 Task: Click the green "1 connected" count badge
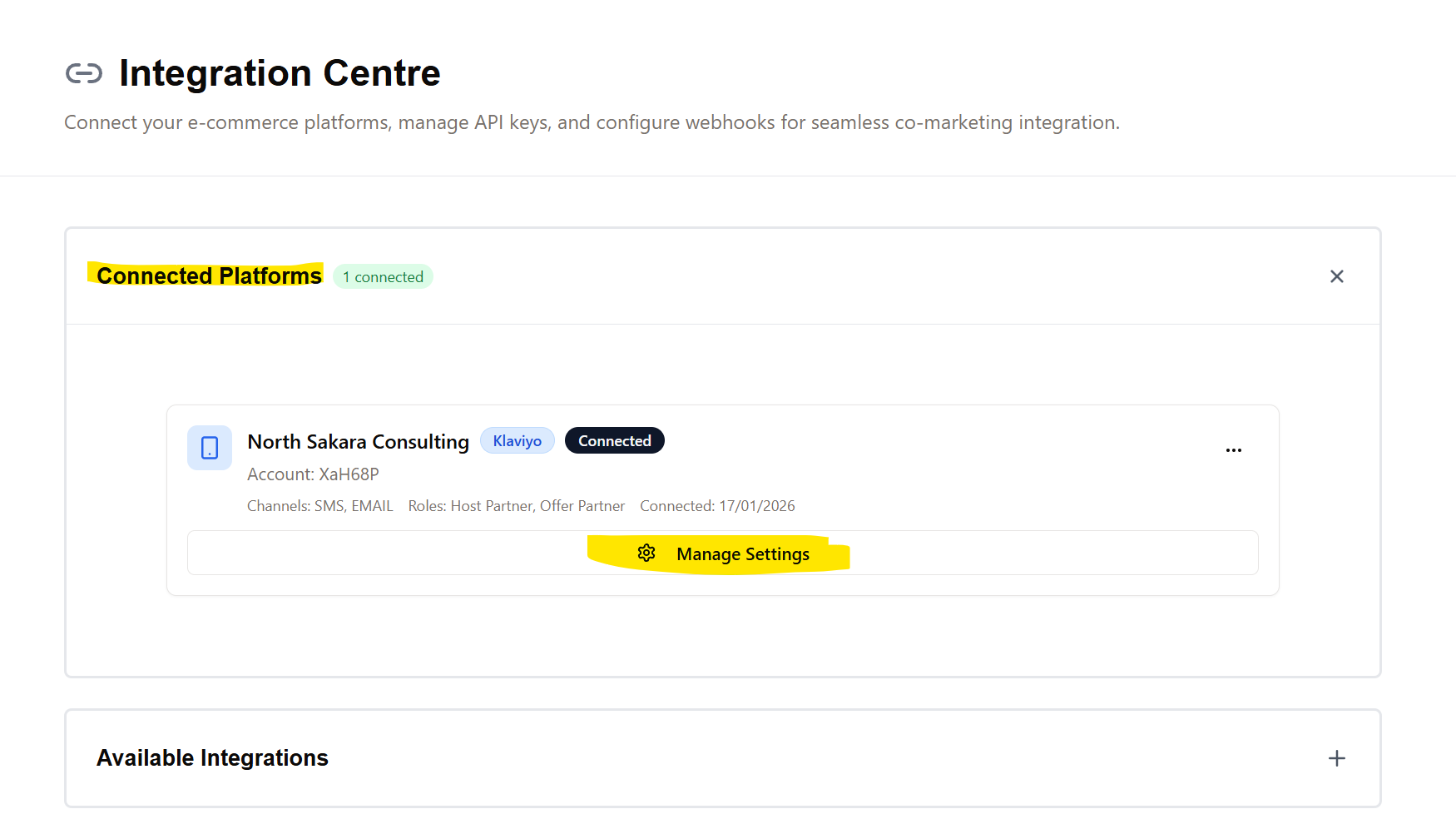click(383, 277)
